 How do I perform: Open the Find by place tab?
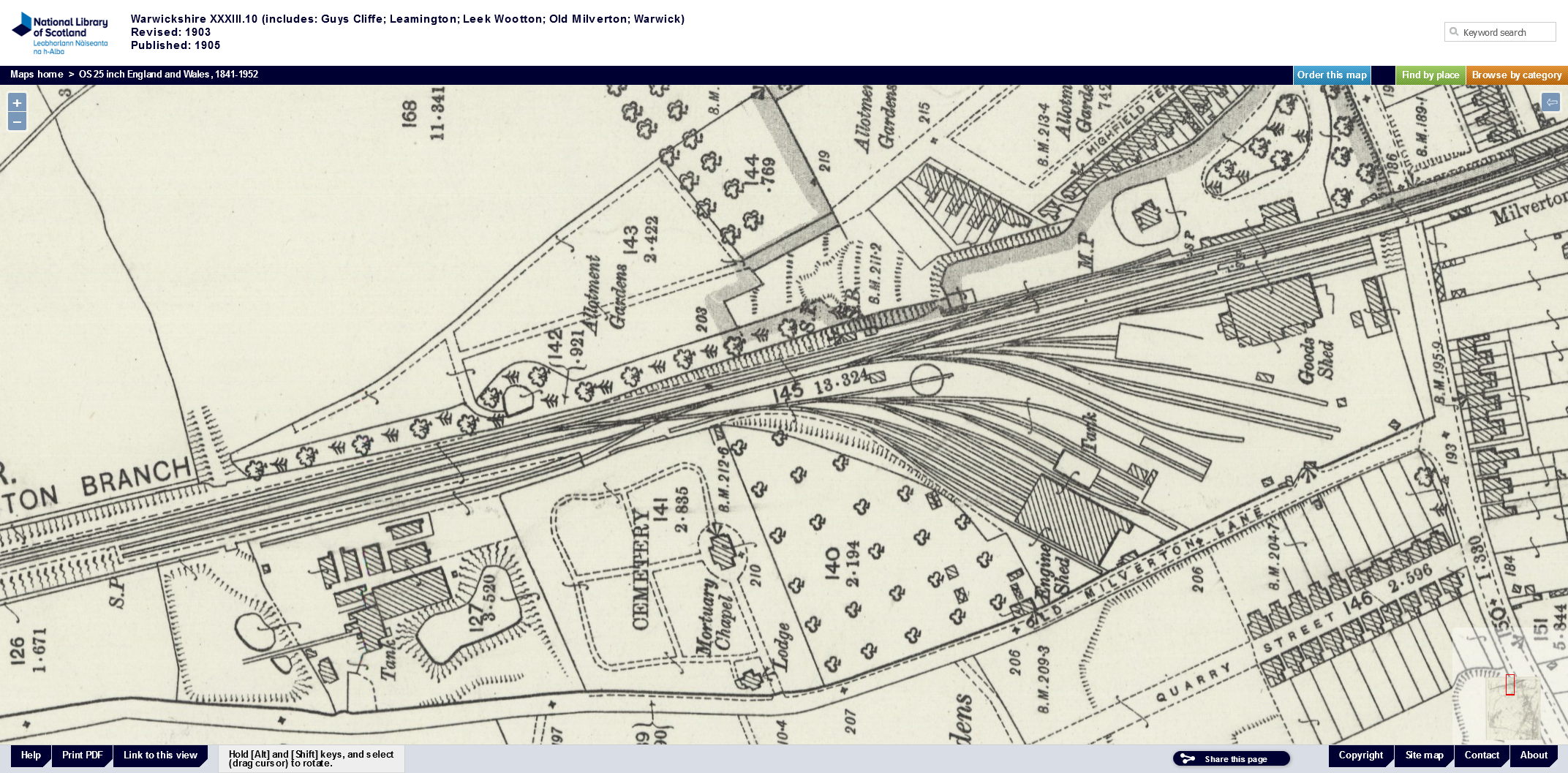pos(1430,75)
